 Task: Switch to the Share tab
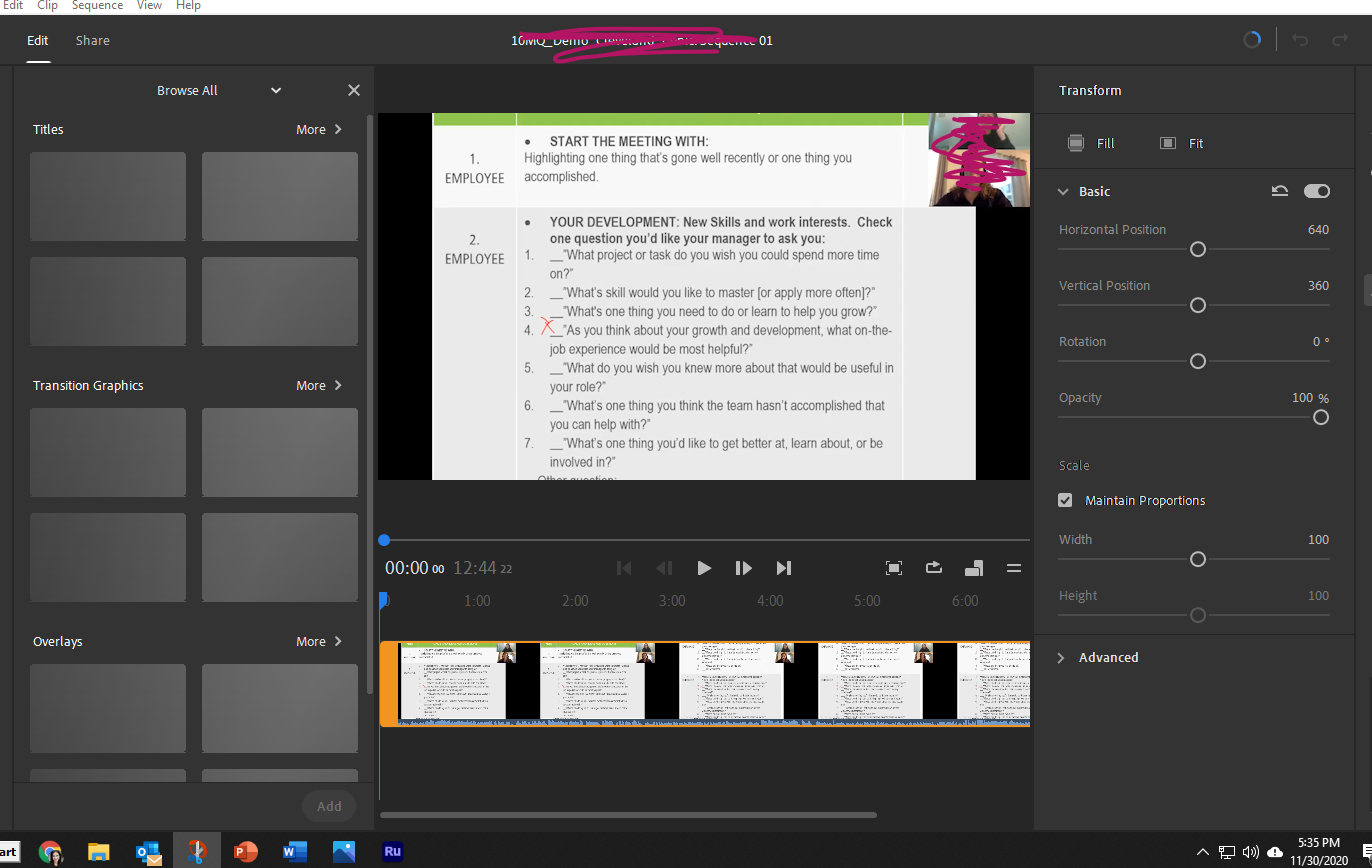coord(93,40)
